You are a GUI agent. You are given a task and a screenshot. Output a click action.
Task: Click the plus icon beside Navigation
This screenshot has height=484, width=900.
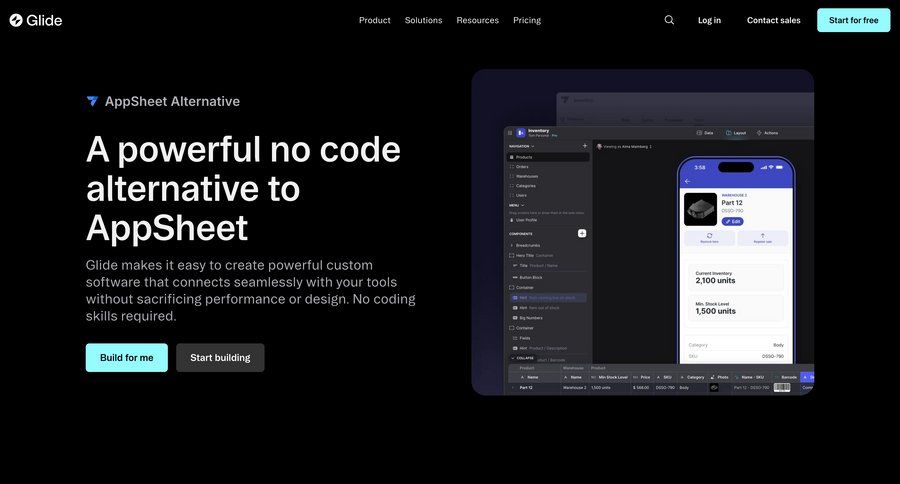click(585, 146)
